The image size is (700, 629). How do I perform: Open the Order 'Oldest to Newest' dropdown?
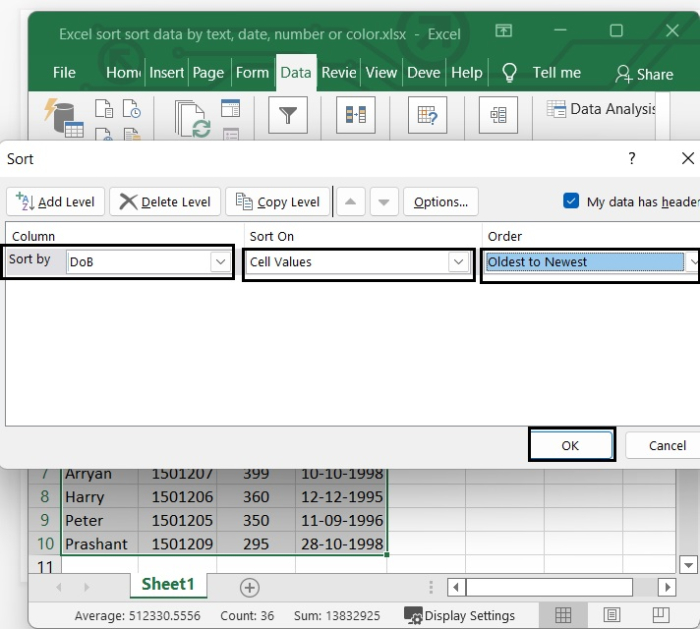click(693, 262)
